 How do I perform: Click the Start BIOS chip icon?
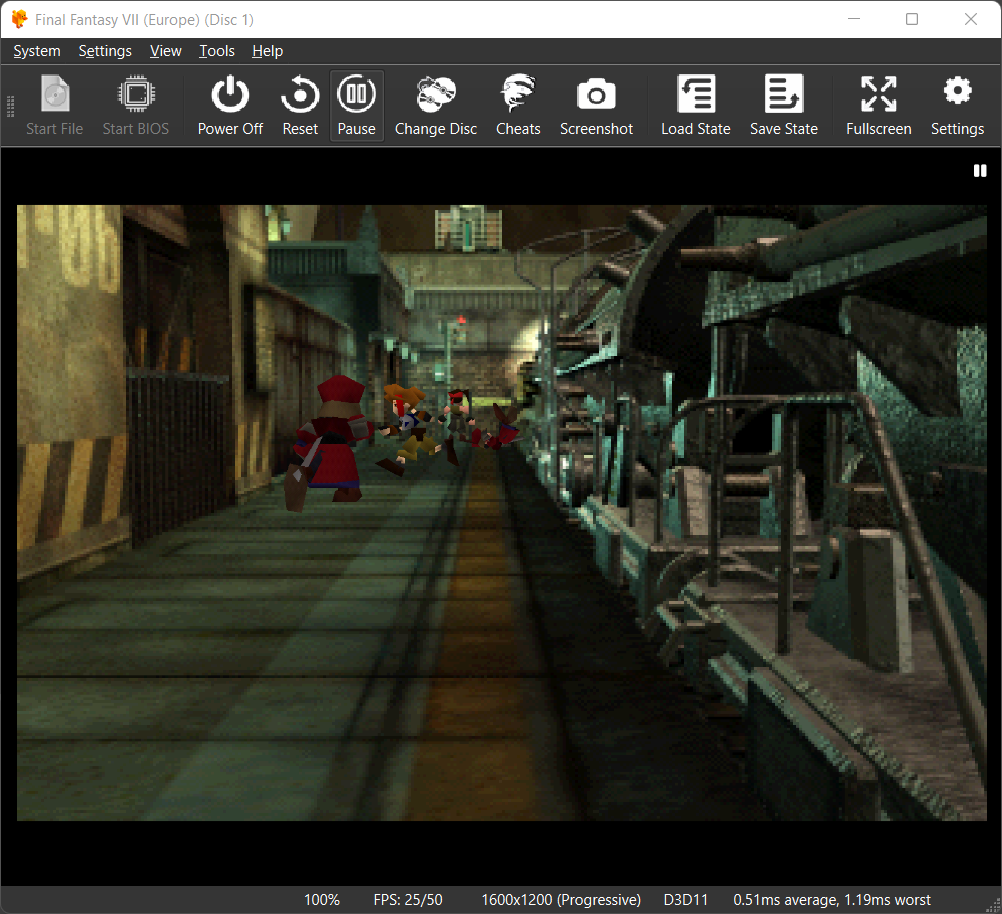pyautogui.click(x=136, y=94)
